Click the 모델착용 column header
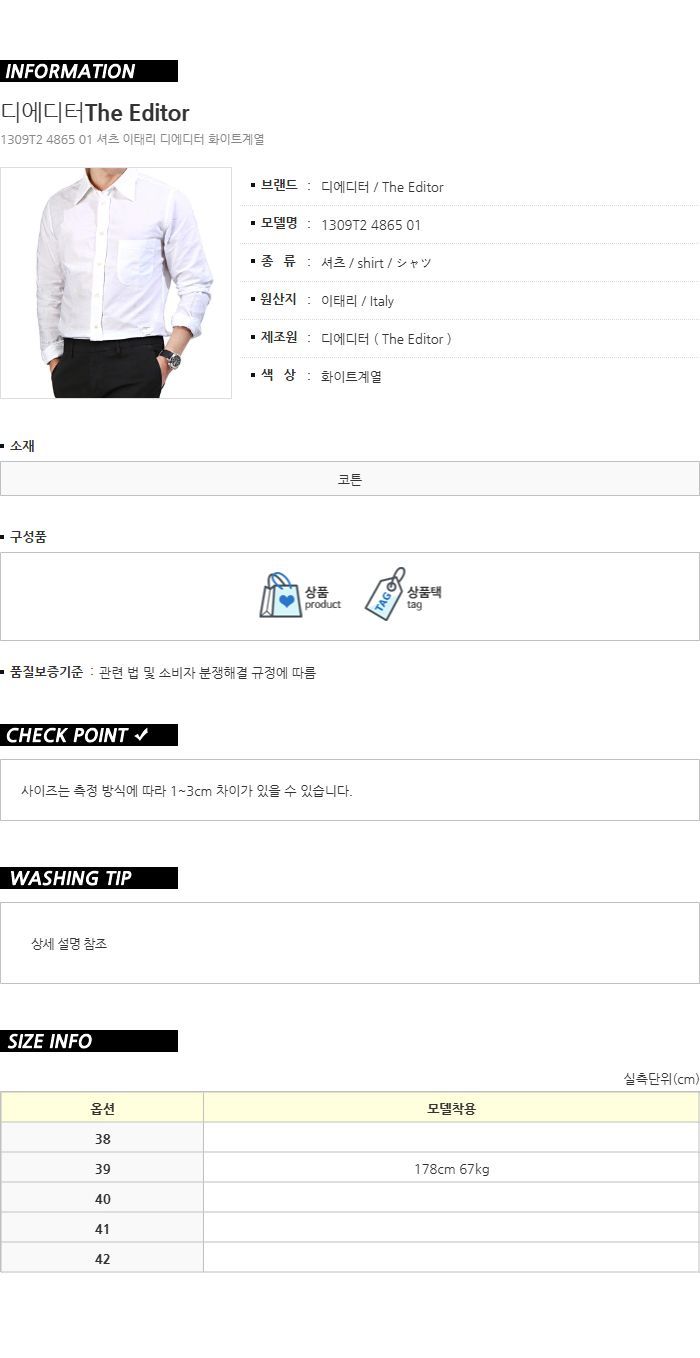The width and height of the screenshot is (700, 1358). tap(451, 1108)
